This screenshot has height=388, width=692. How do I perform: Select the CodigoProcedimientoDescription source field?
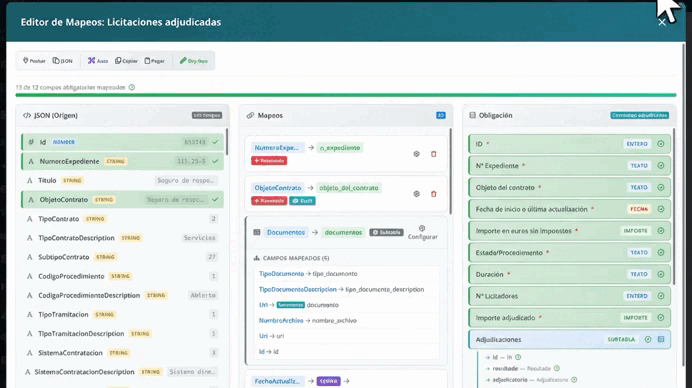coord(122,295)
